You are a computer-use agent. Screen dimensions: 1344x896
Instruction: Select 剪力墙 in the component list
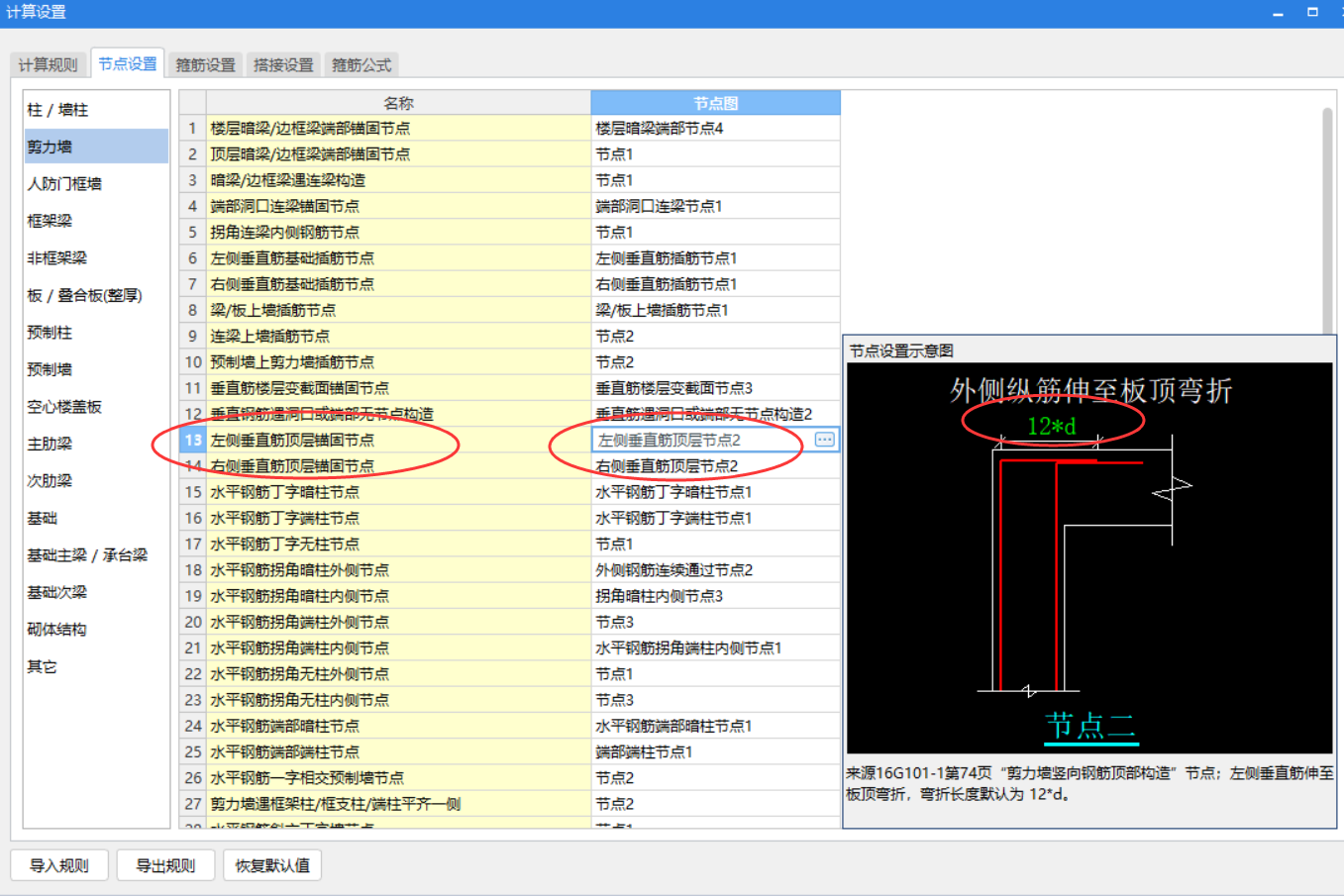point(96,147)
